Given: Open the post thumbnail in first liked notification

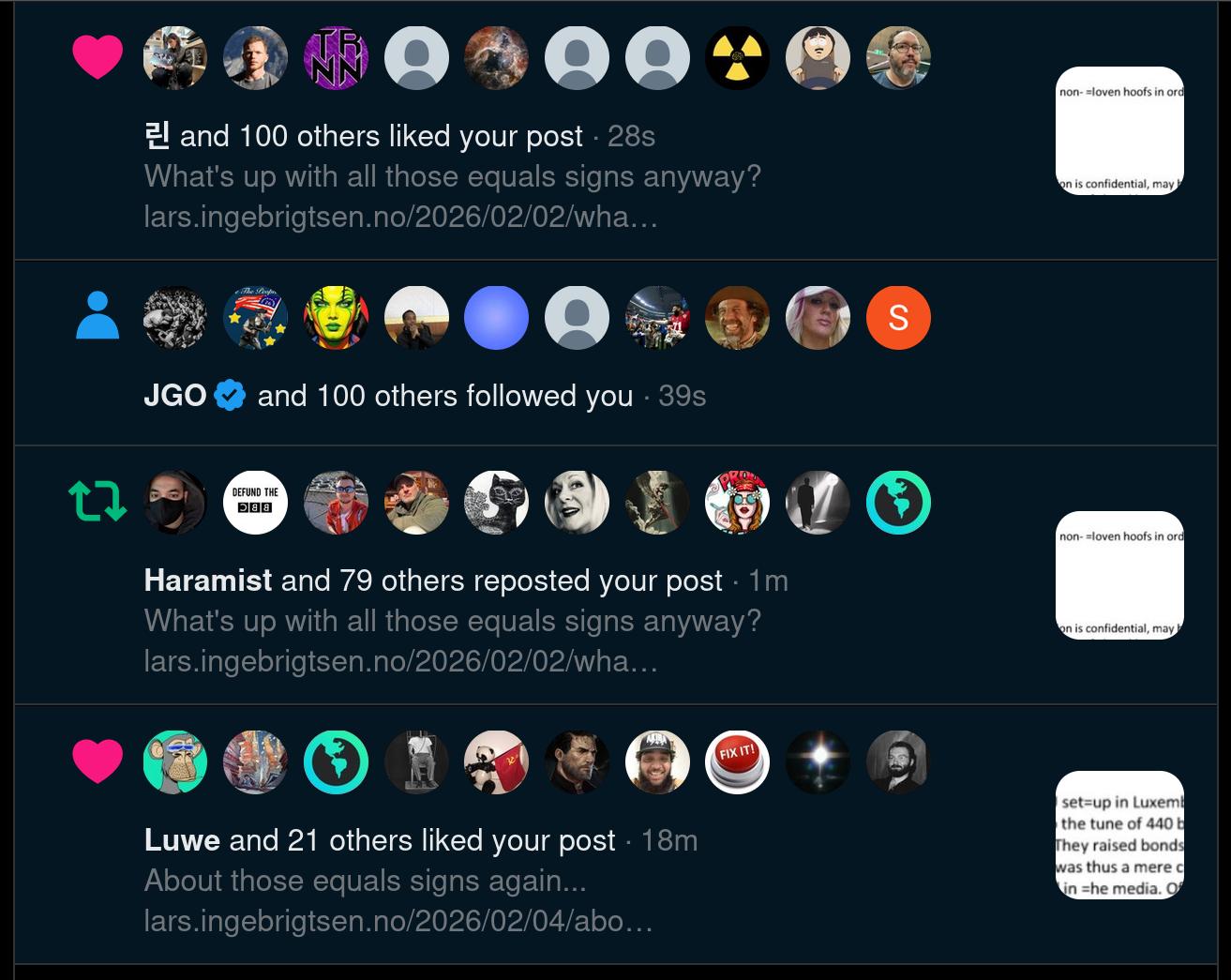Looking at the screenshot, I should [1119, 130].
